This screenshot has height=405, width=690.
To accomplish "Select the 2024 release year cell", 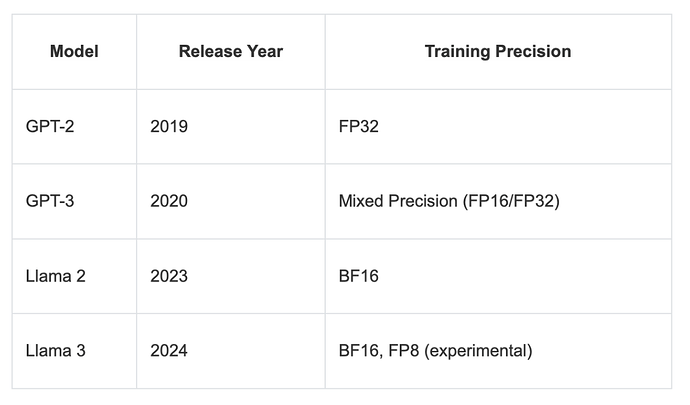I will point(169,351).
